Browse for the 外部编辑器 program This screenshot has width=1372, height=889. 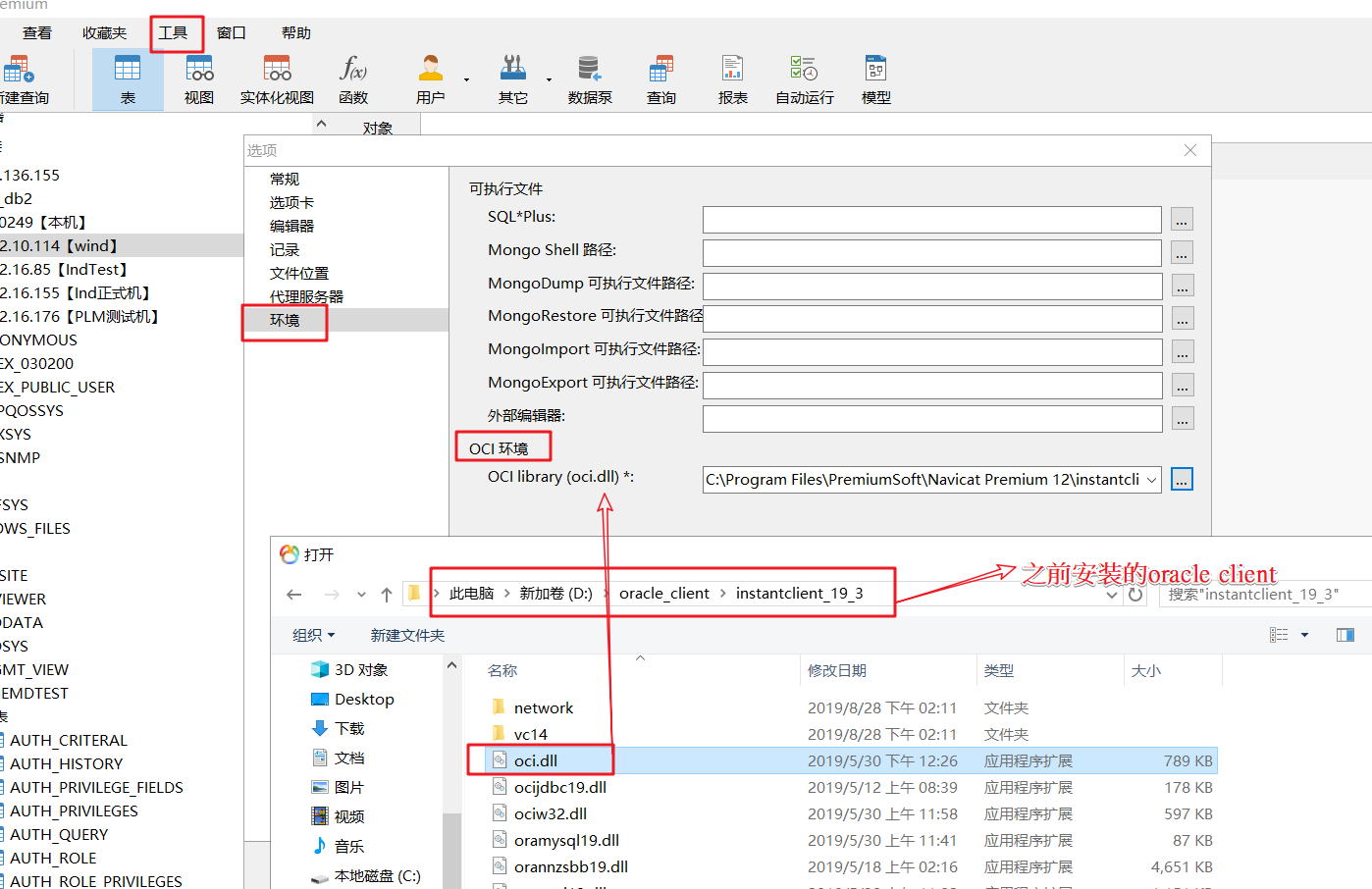1182,419
